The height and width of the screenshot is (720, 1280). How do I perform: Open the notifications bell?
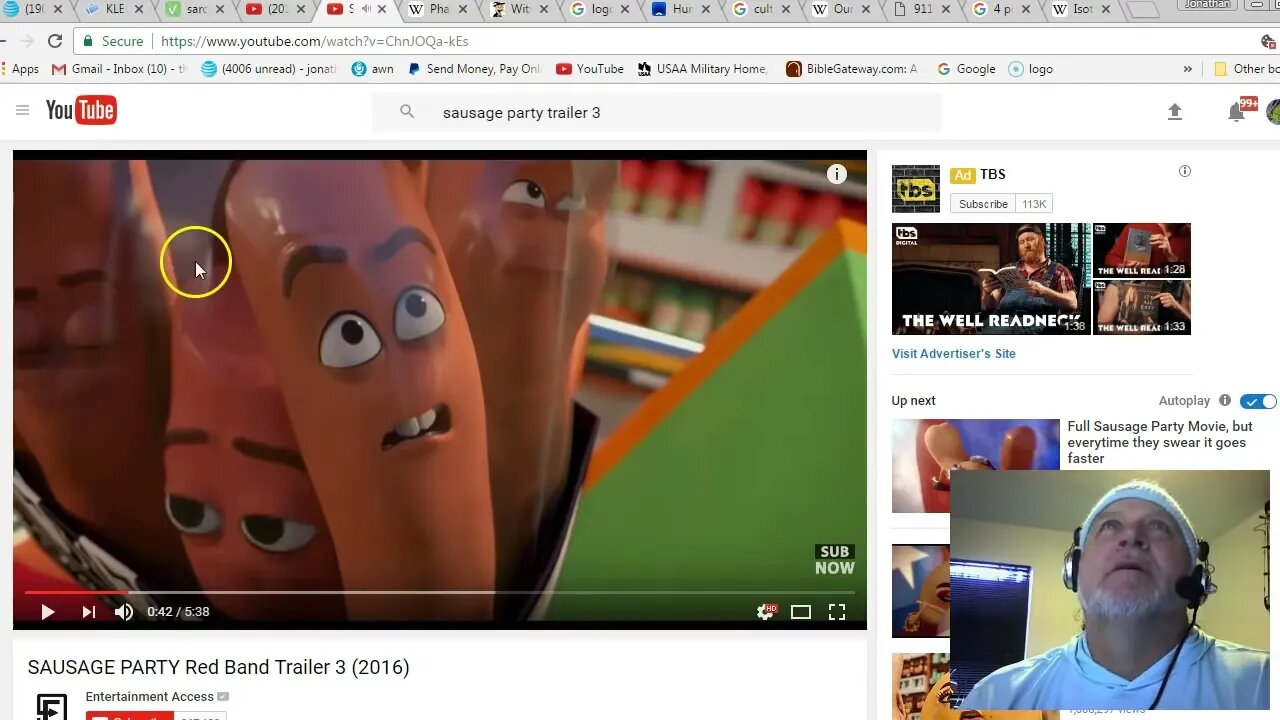1236,112
